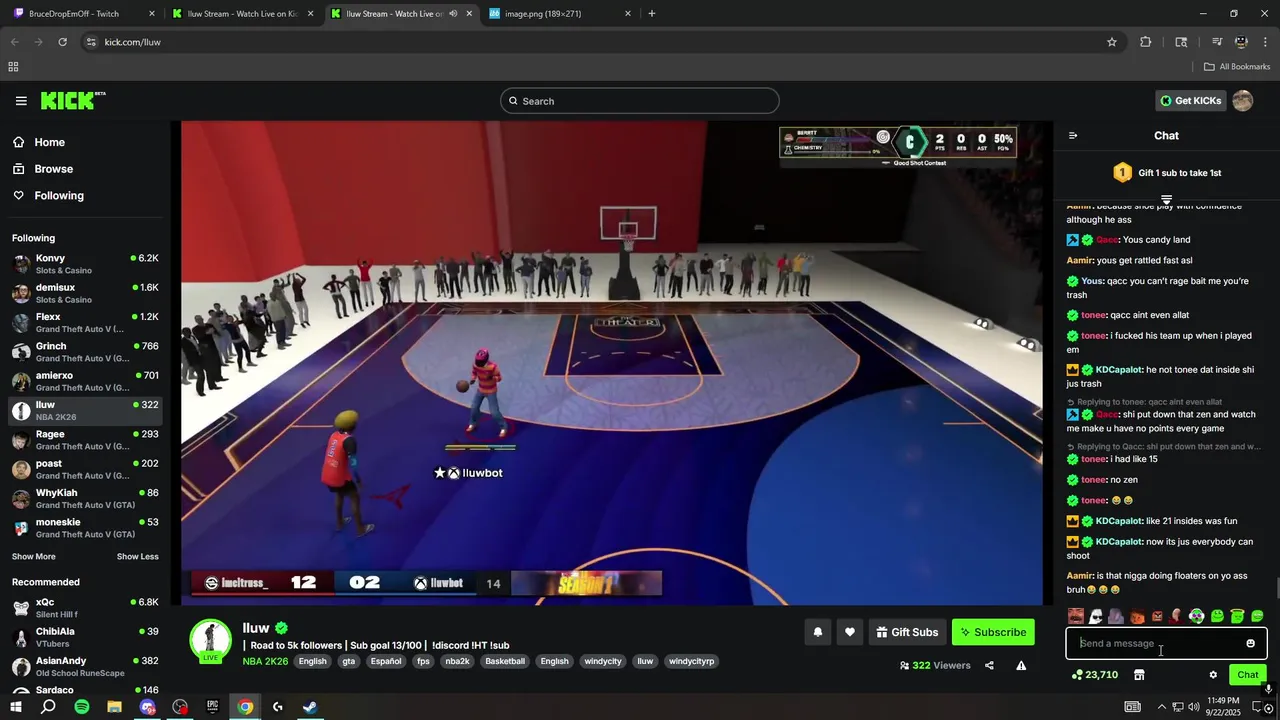Click the share stream icon
The width and height of the screenshot is (1280, 720).
pyautogui.click(x=989, y=666)
